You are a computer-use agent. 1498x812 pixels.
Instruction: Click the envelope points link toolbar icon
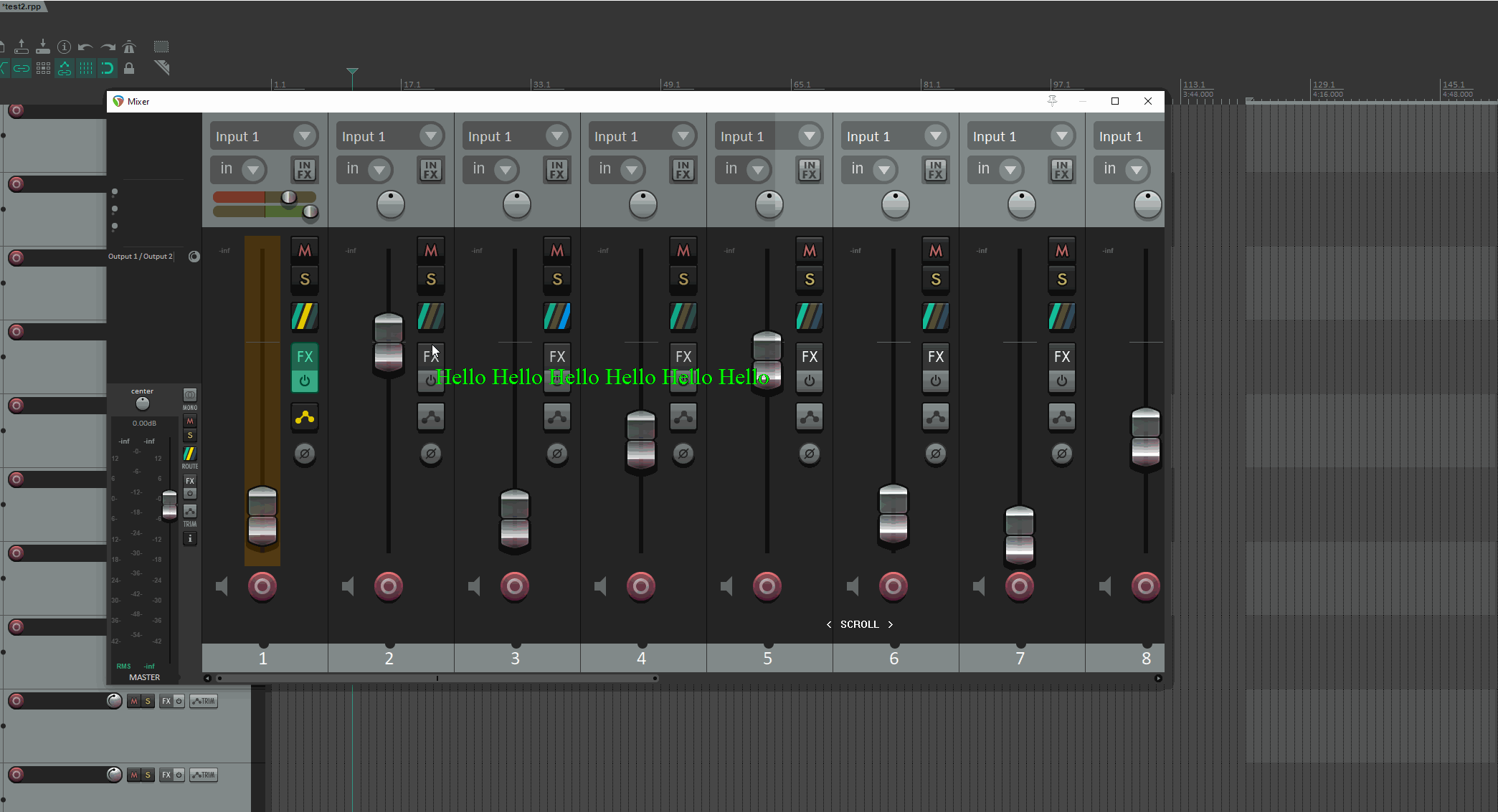click(x=65, y=68)
